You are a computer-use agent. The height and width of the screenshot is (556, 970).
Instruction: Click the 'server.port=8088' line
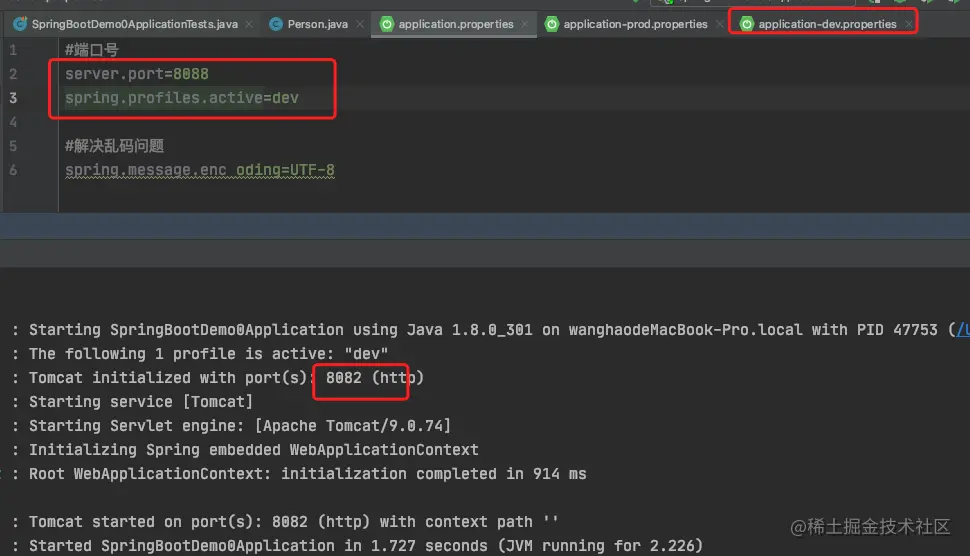[137, 74]
